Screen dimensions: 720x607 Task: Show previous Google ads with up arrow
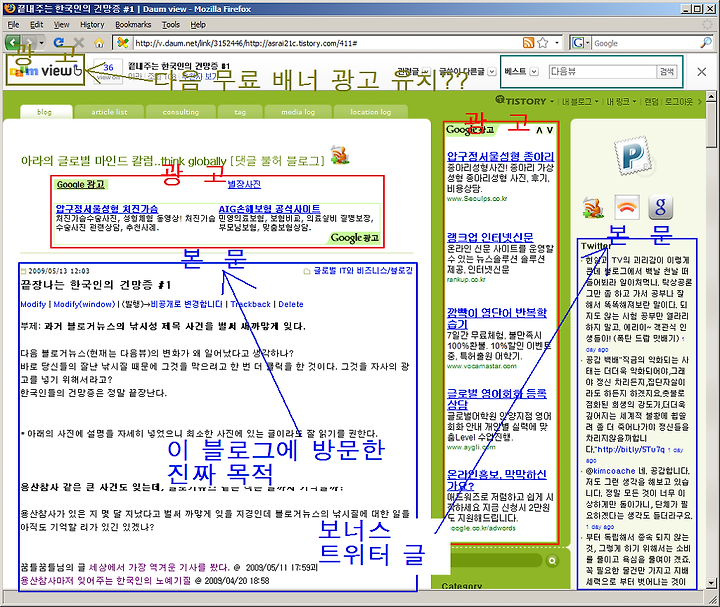(539, 130)
